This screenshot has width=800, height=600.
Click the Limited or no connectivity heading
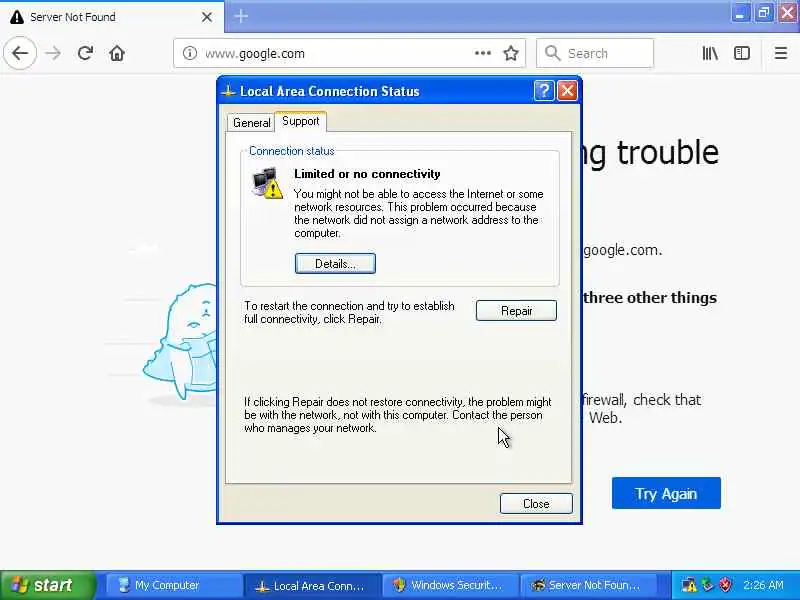point(367,174)
